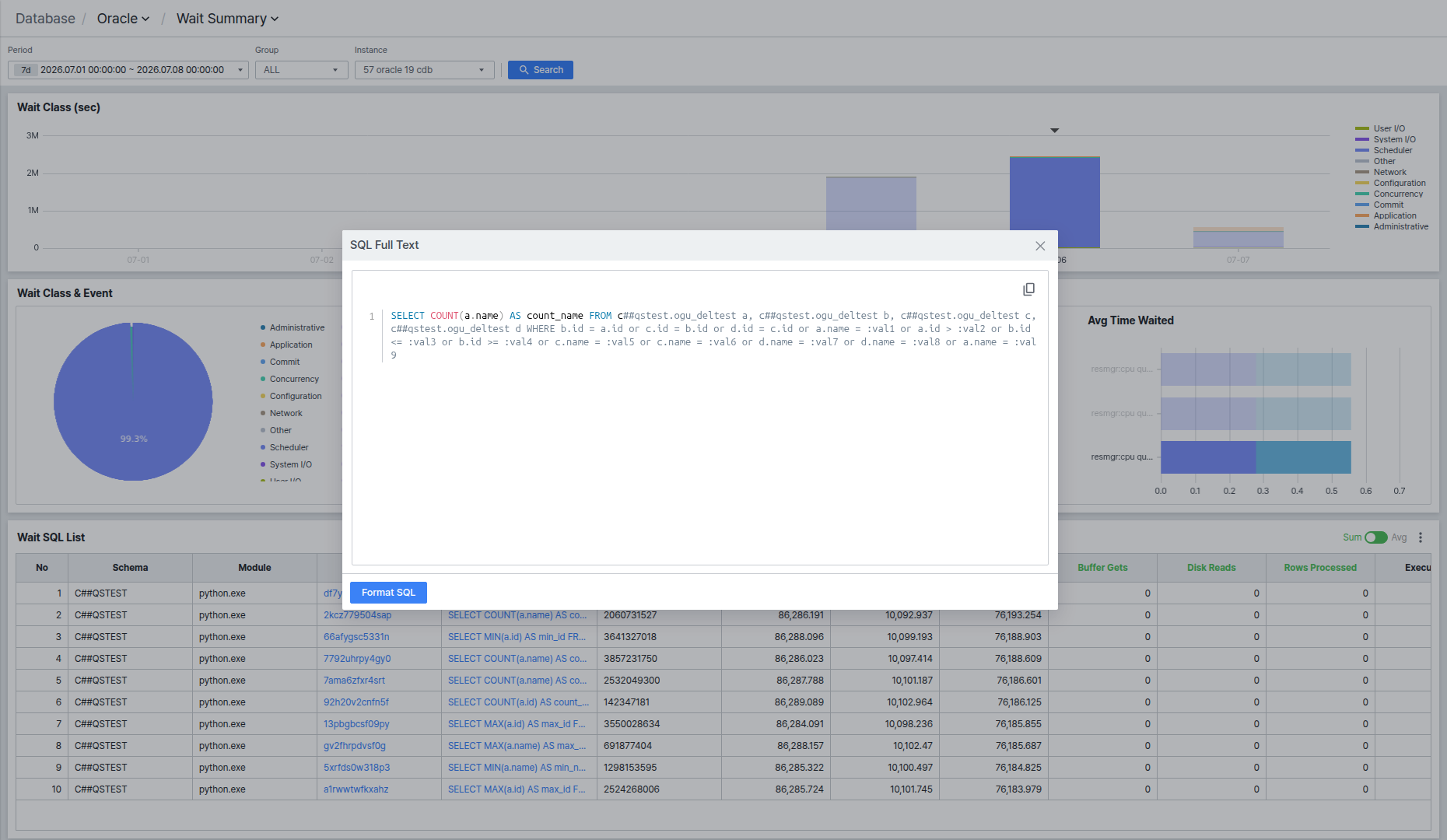The image size is (1447, 840).
Task: Toggle Scheduler legend in Wait Class chart
Action: coord(1384,150)
